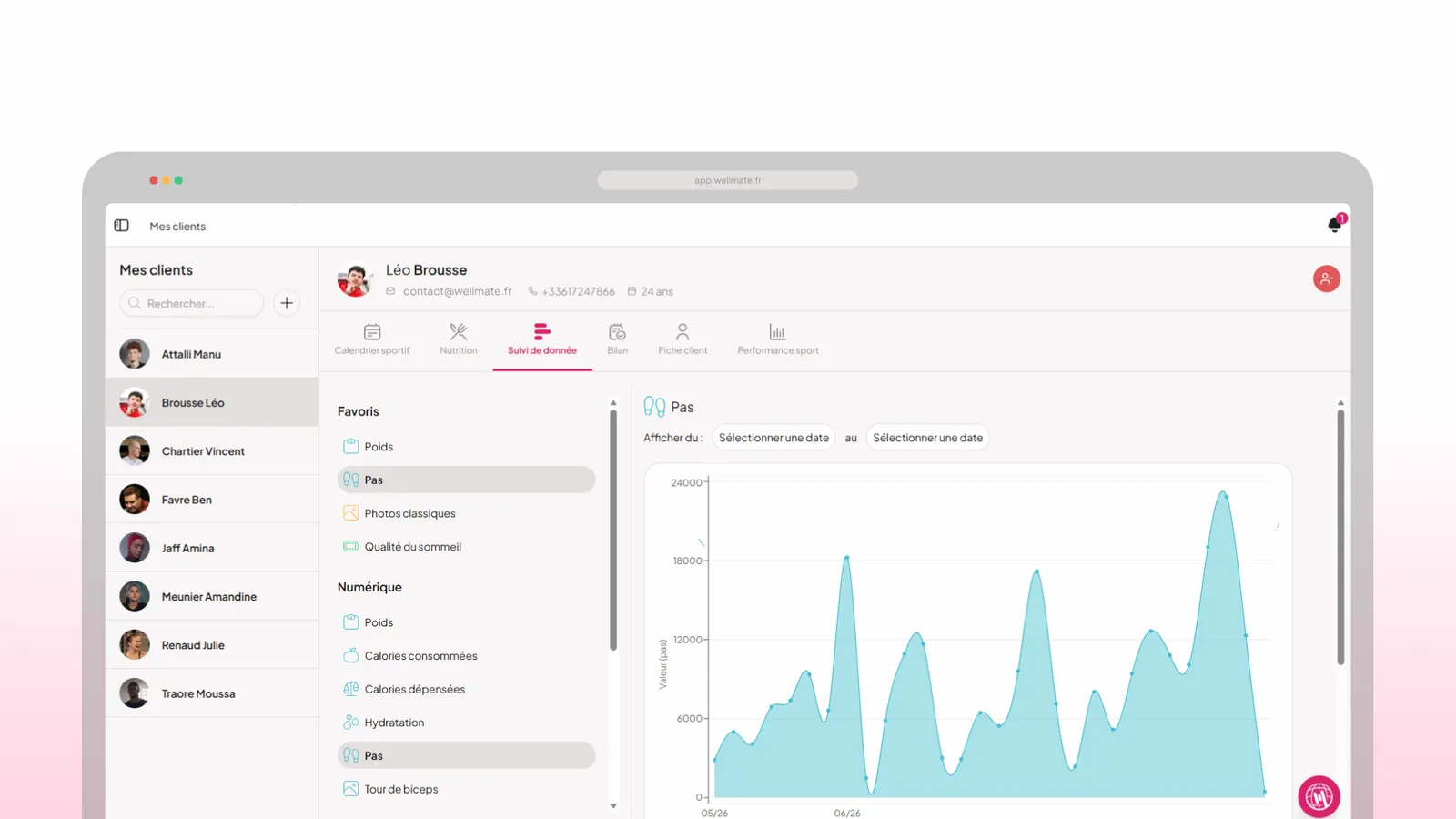
Task: Click the Tour de biceps icon
Action: pyautogui.click(x=350, y=789)
